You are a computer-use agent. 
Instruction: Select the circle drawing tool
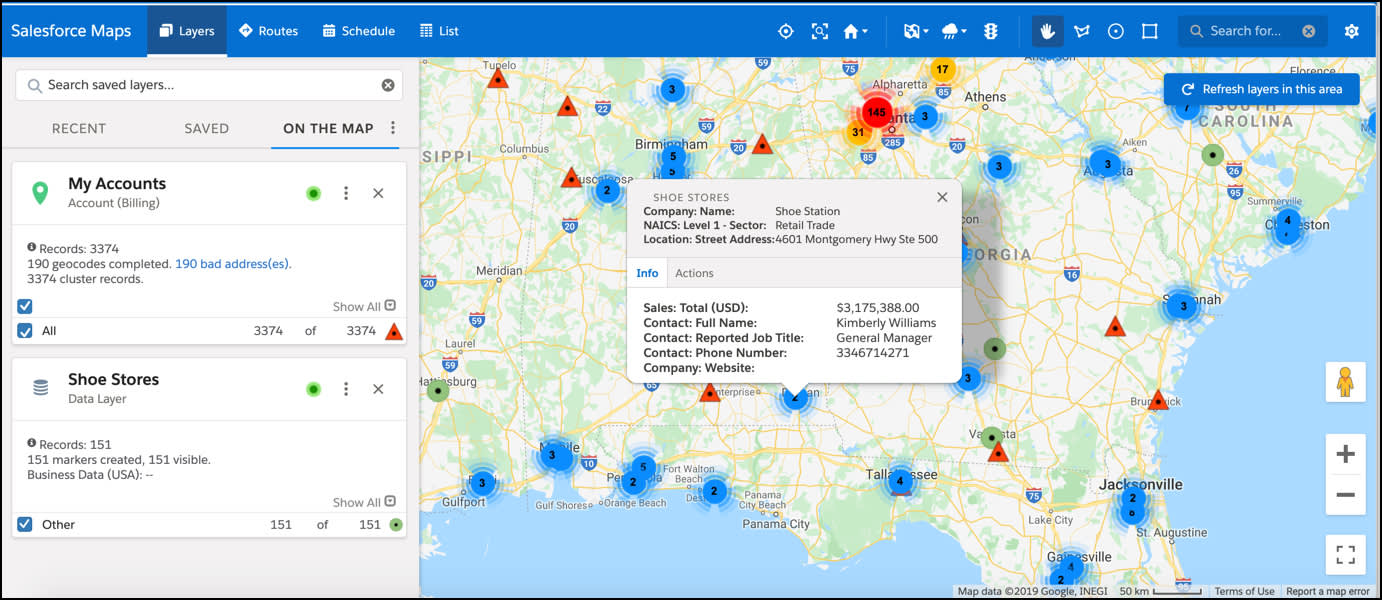tap(1116, 31)
